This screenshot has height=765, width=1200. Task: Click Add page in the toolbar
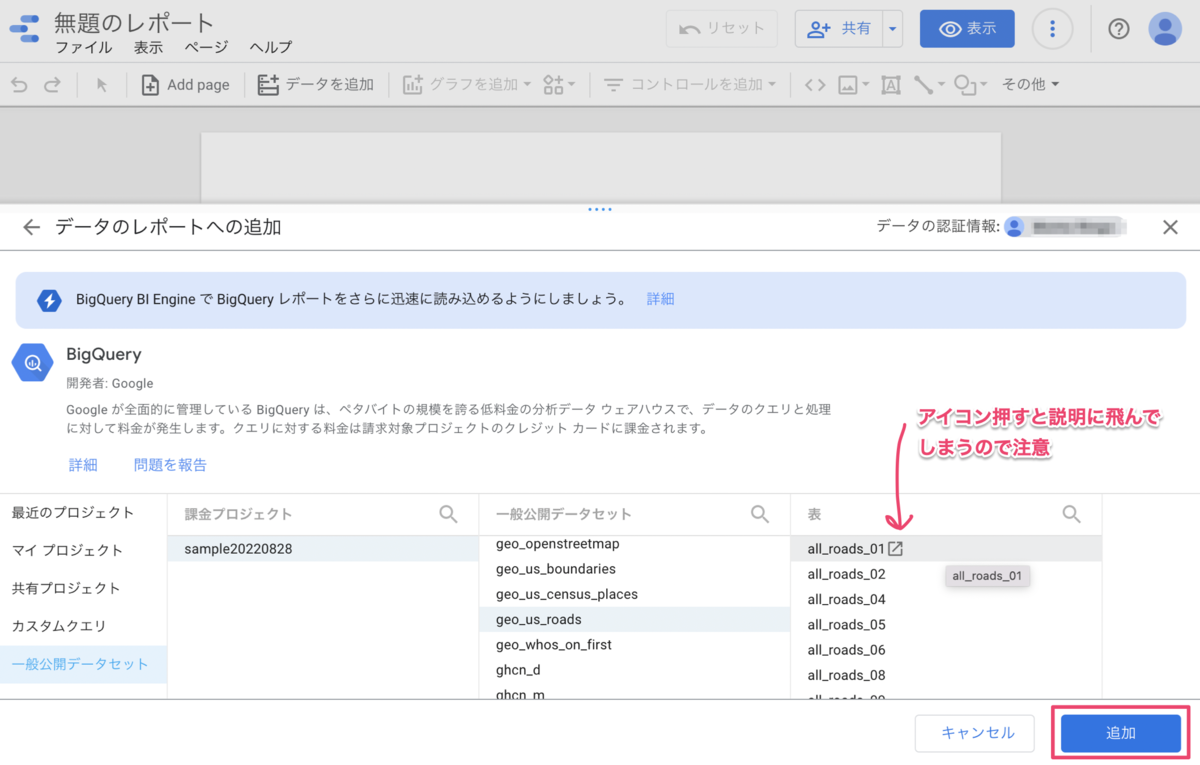click(x=185, y=85)
